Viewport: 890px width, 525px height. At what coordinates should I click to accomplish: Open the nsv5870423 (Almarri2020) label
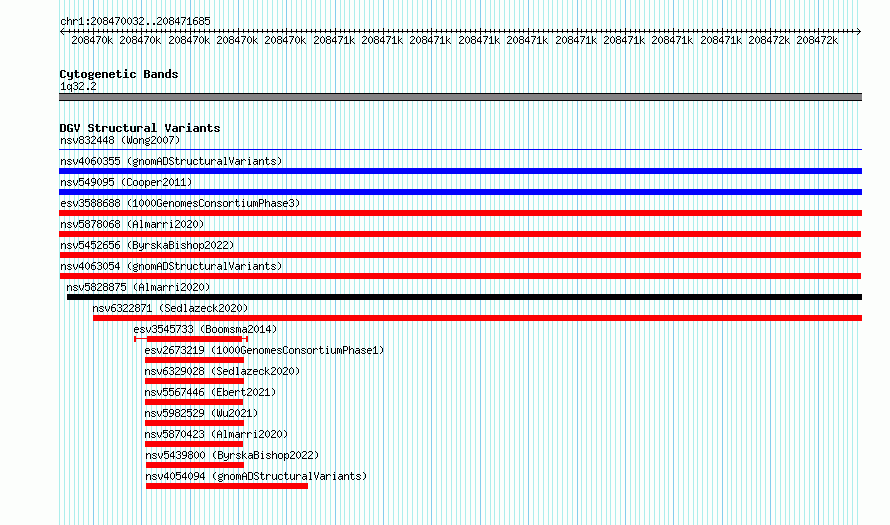tap(216, 434)
